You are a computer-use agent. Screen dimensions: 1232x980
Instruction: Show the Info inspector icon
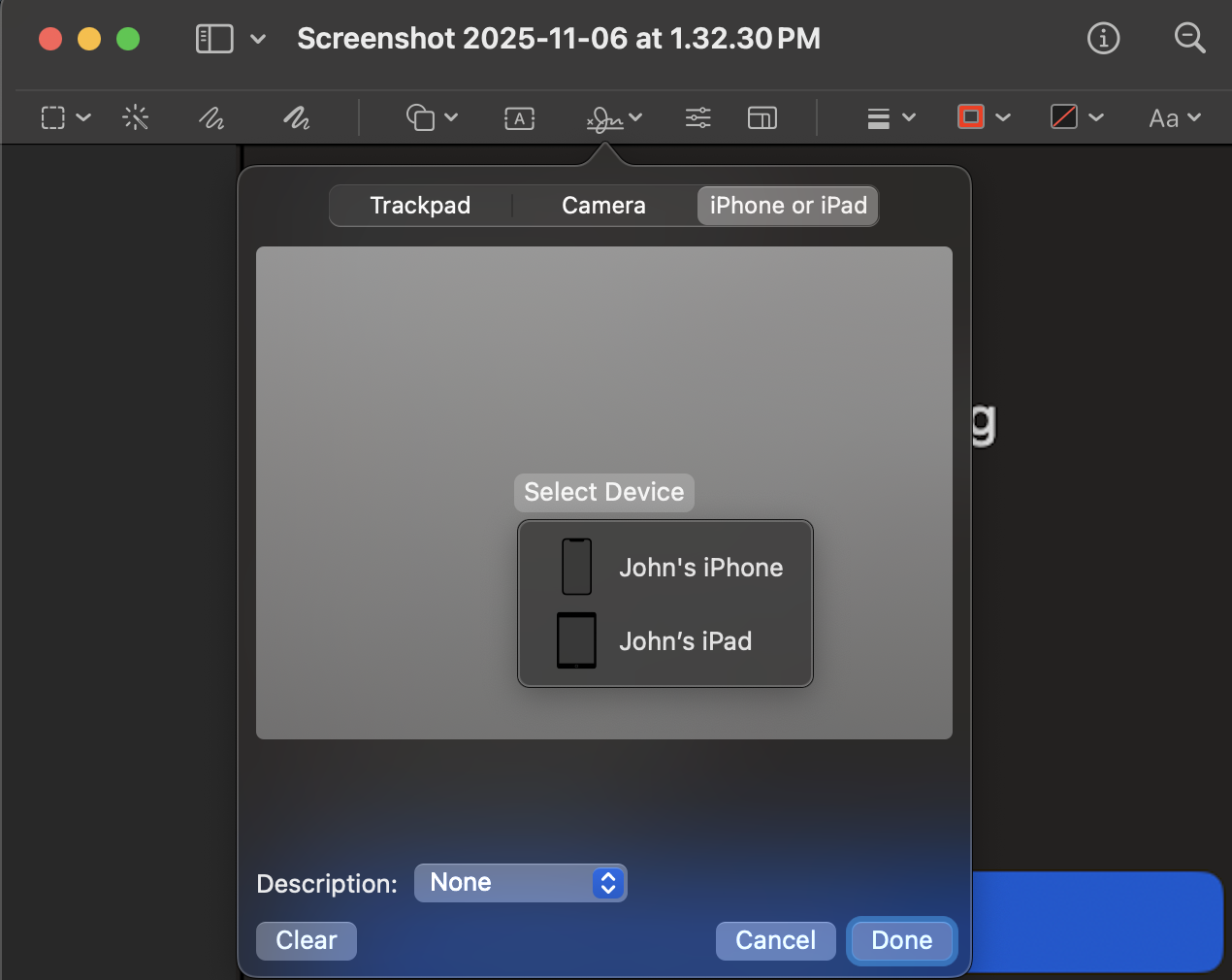click(1103, 39)
